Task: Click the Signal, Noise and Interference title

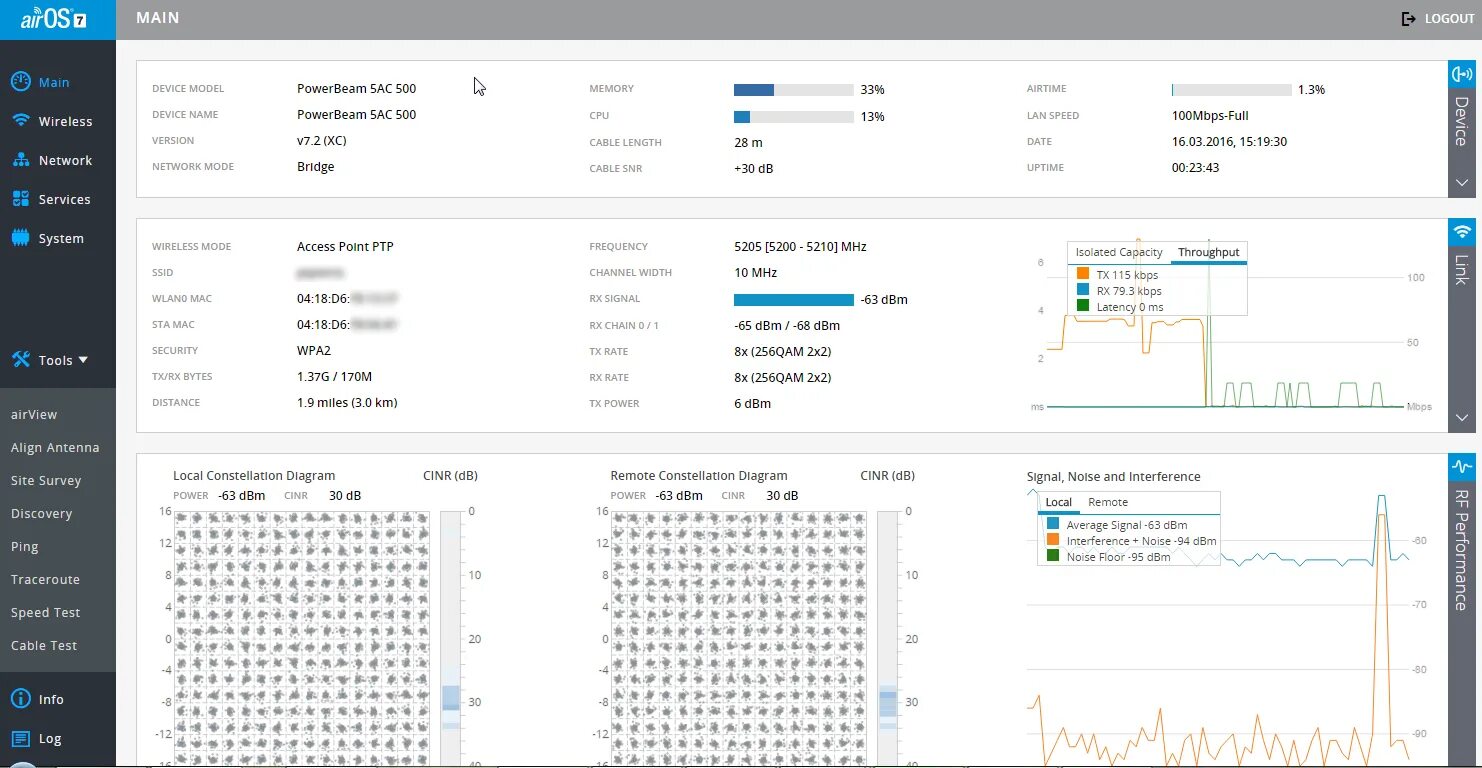Action: pyautogui.click(x=1113, y=476)
